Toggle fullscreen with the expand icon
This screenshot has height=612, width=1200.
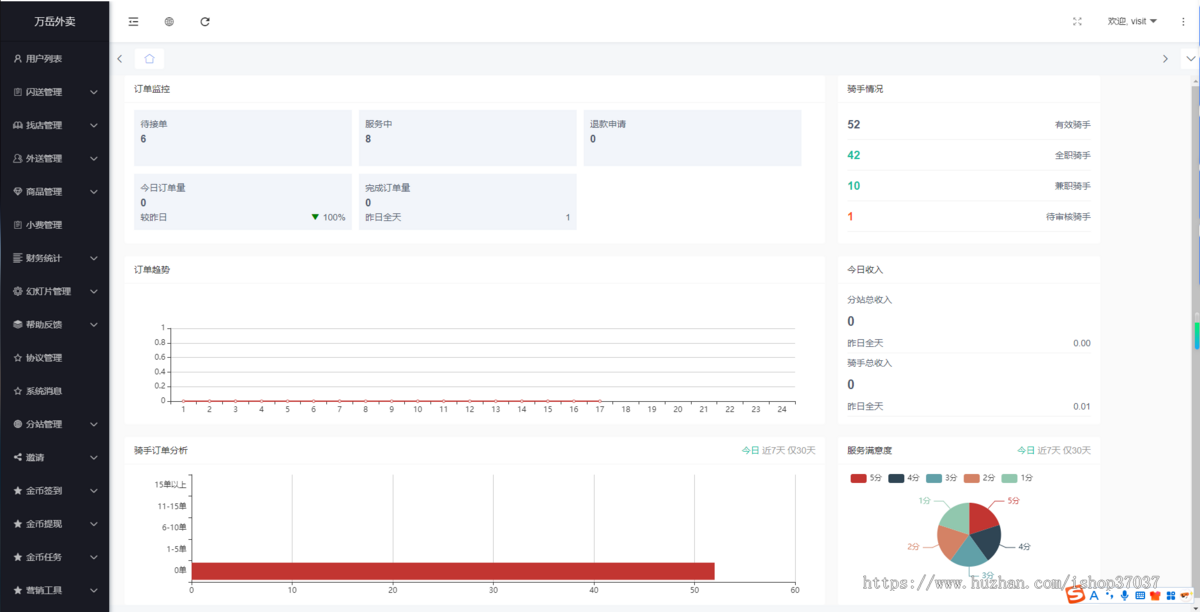click(x=1077, y=21)
